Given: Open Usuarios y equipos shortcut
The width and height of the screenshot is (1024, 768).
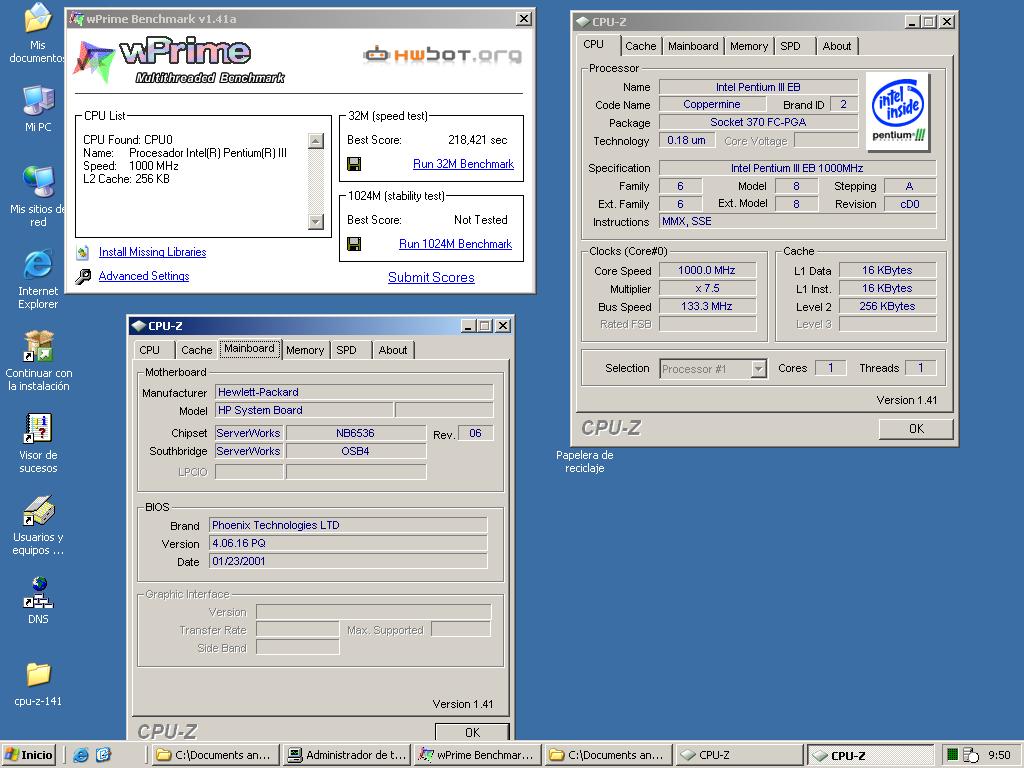Looking at the screenshot, I should coord(38,511).
